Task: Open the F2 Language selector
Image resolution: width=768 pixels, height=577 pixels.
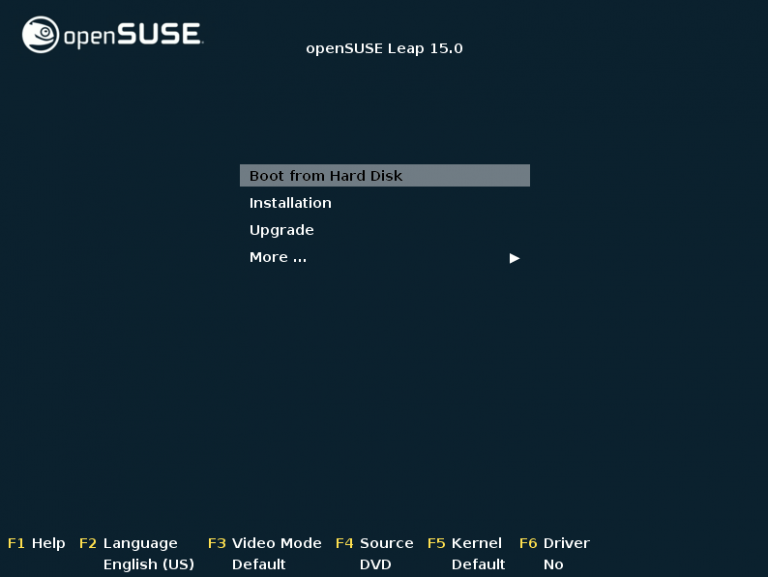Action: click(x=128, y=543)
